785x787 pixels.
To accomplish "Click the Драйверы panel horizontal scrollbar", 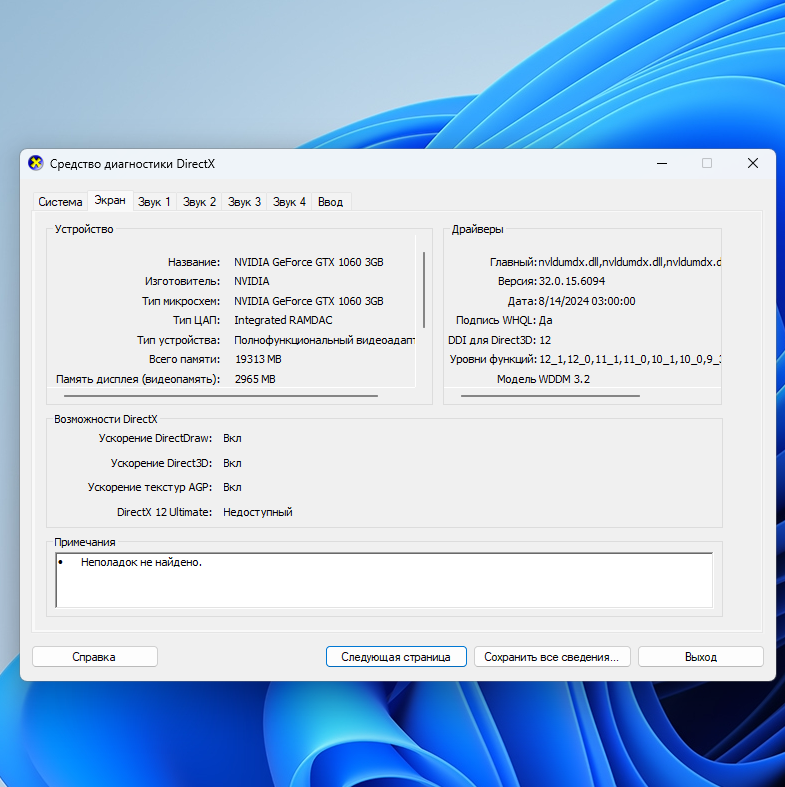I will coord(550,396).
